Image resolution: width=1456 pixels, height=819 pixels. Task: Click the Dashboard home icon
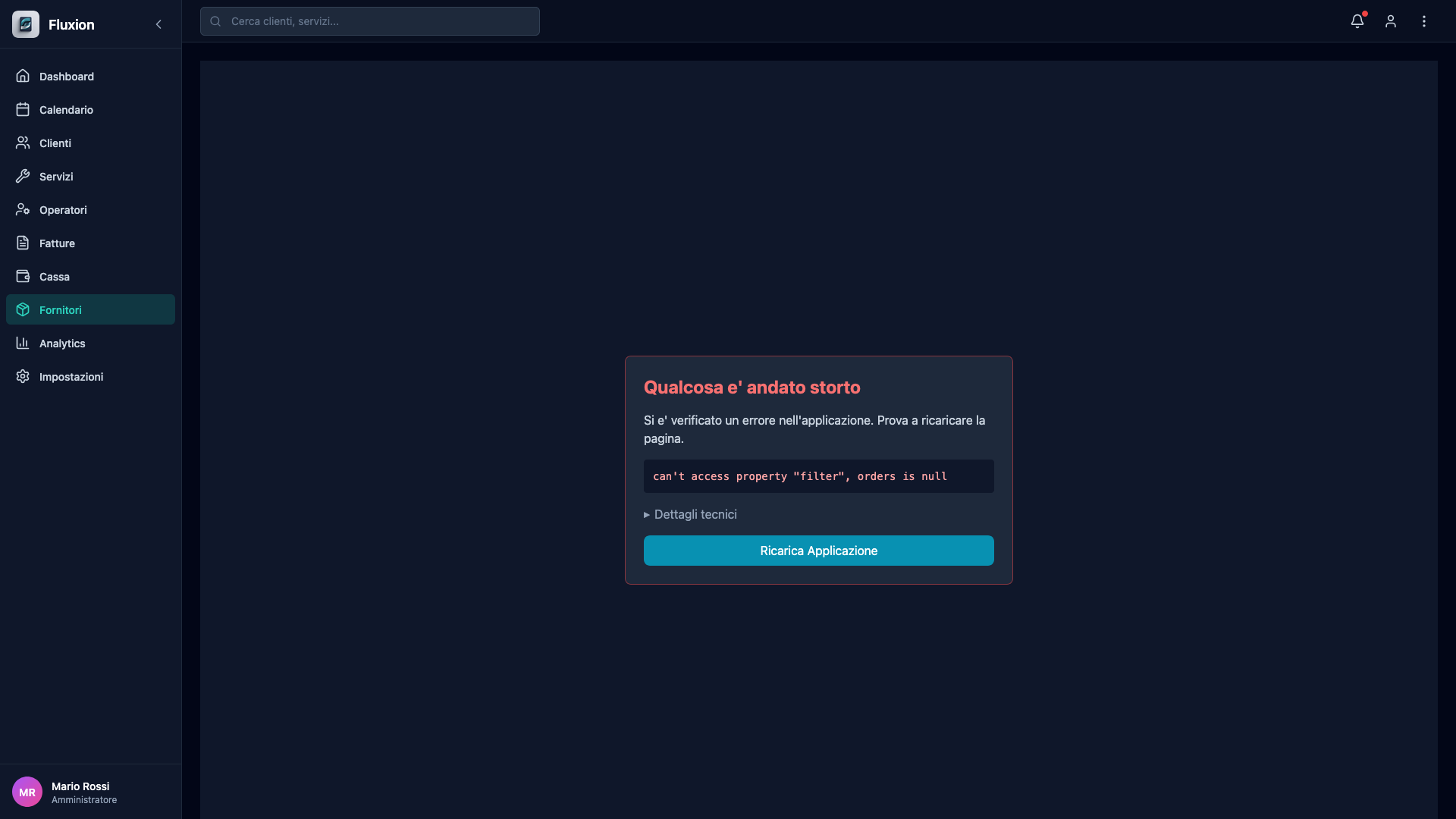[x=23, y=76]
